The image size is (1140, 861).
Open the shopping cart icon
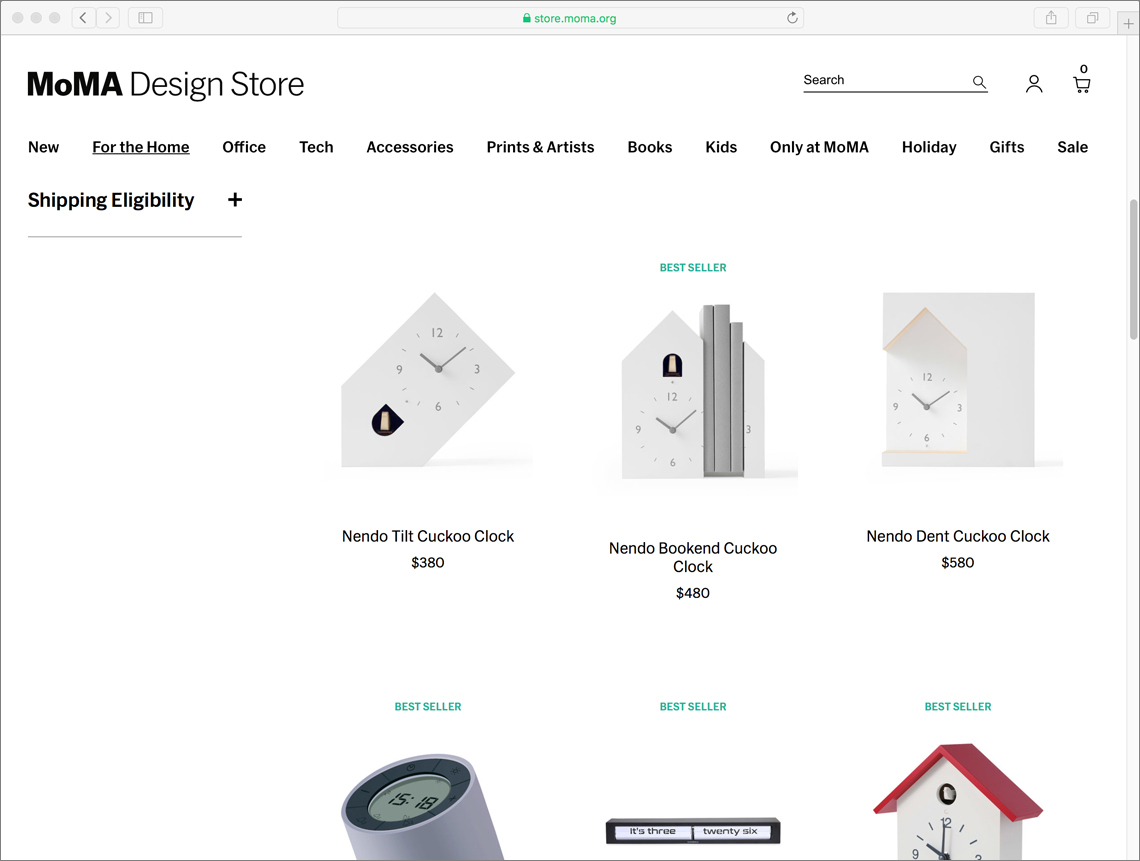[x=1082, y=84]
